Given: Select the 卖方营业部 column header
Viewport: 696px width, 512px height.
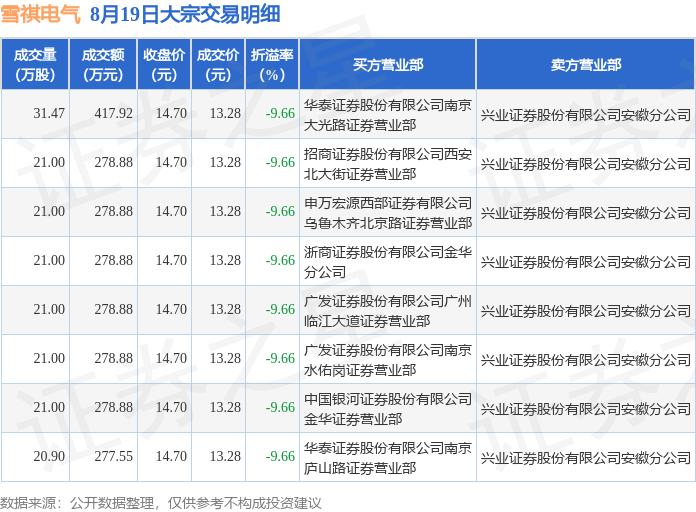Looking at the screenshot, I should 586,64.
